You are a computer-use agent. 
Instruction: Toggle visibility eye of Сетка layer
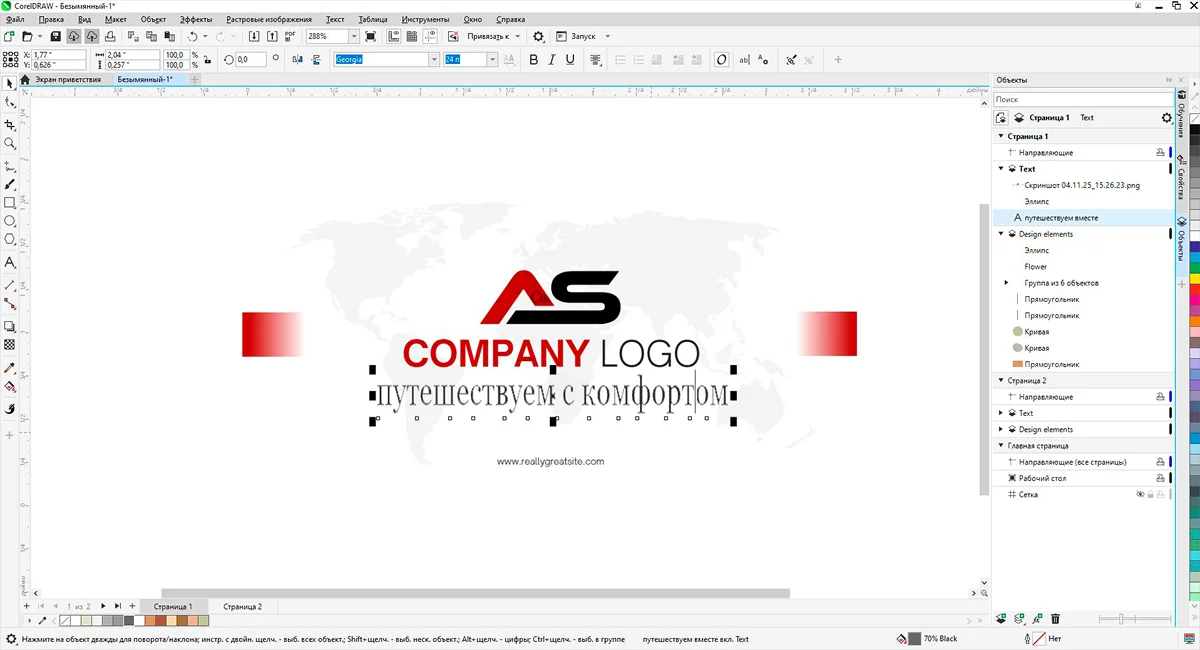(x=1140, y=495)
